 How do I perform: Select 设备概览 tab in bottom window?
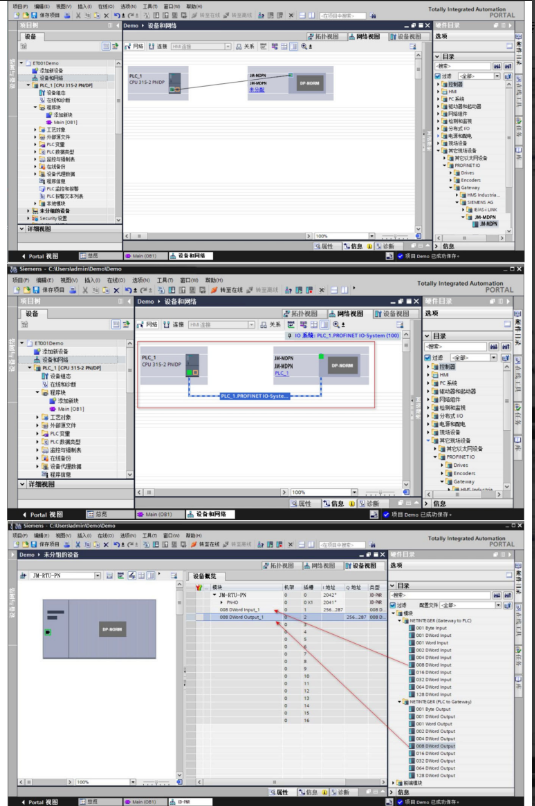[x=205, y=576]
